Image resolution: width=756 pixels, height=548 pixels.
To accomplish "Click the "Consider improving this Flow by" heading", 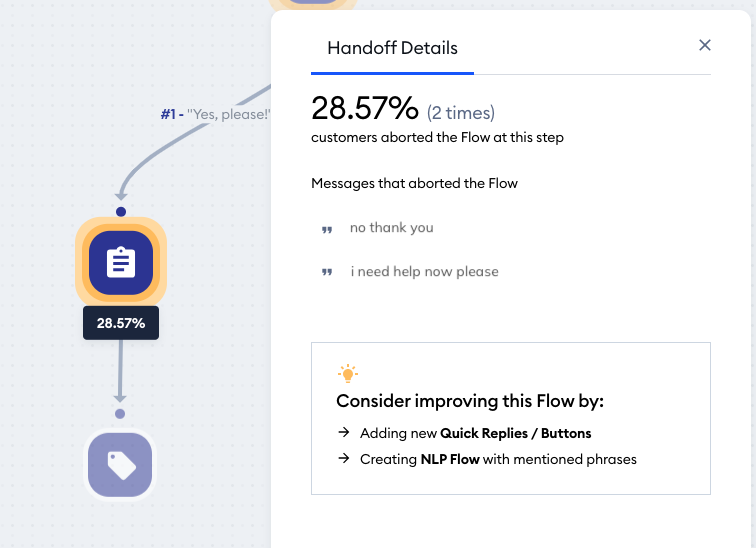I will (470, 401).
